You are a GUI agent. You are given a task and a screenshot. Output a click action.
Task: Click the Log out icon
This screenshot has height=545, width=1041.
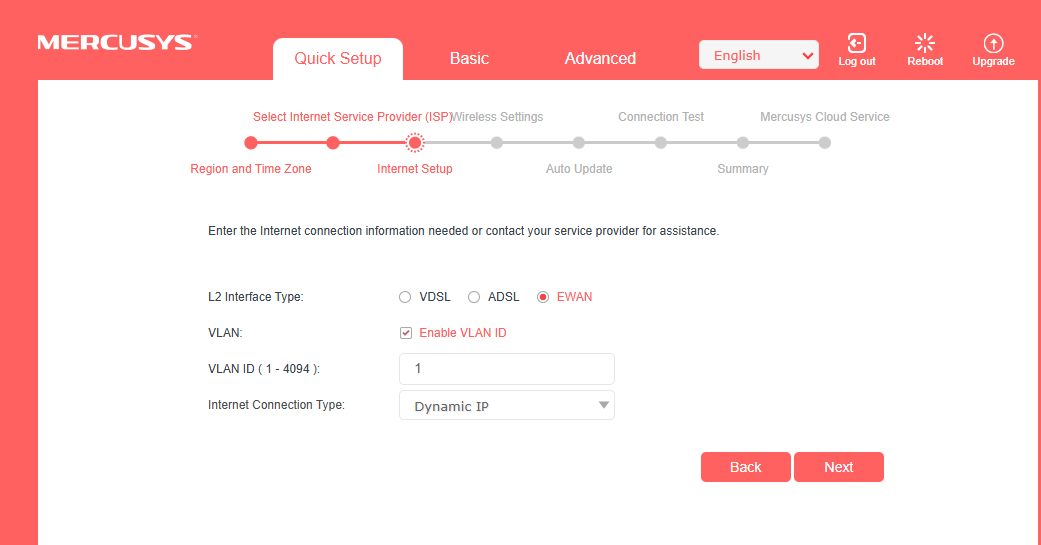point(856,43)
